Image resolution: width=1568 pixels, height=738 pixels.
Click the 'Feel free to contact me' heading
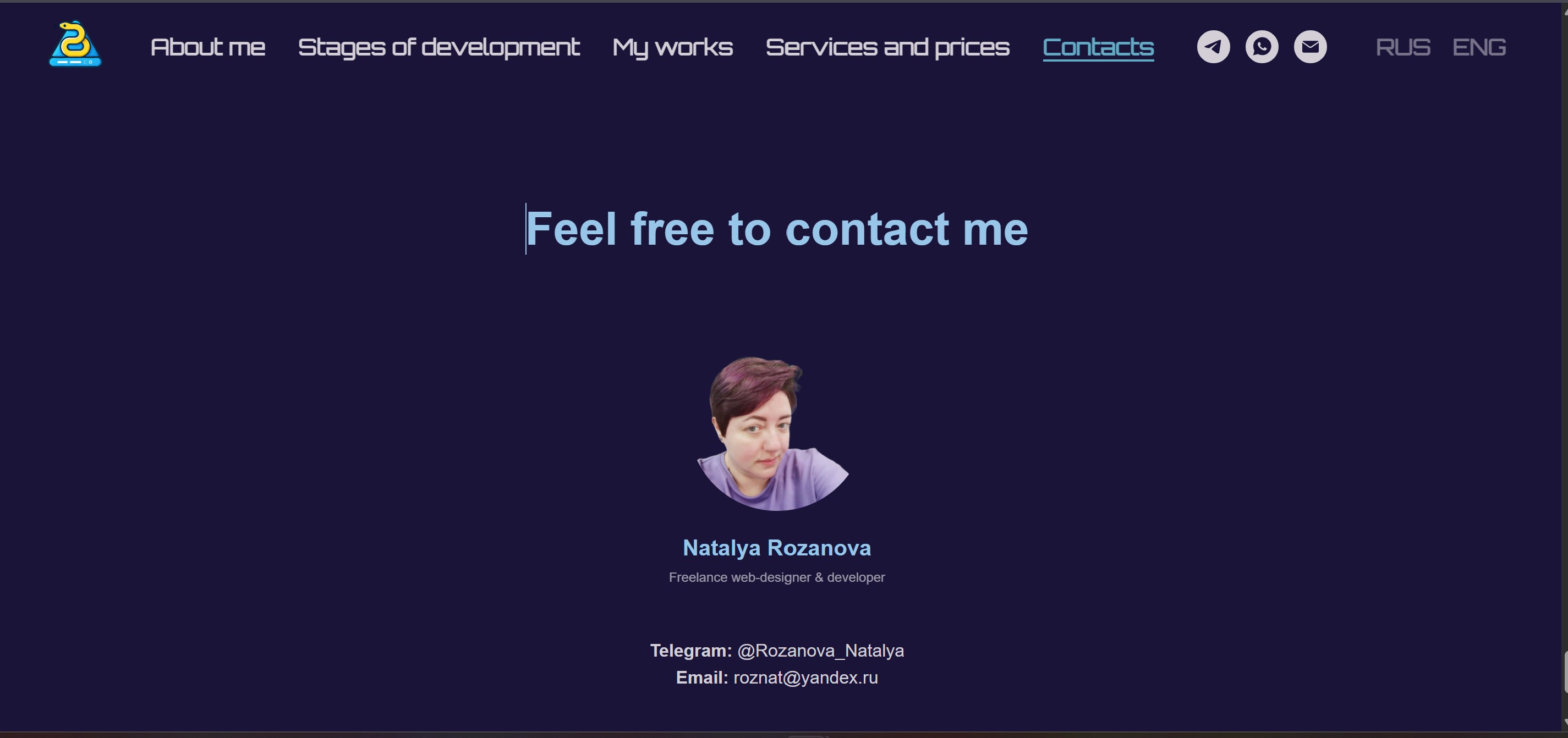777,229
